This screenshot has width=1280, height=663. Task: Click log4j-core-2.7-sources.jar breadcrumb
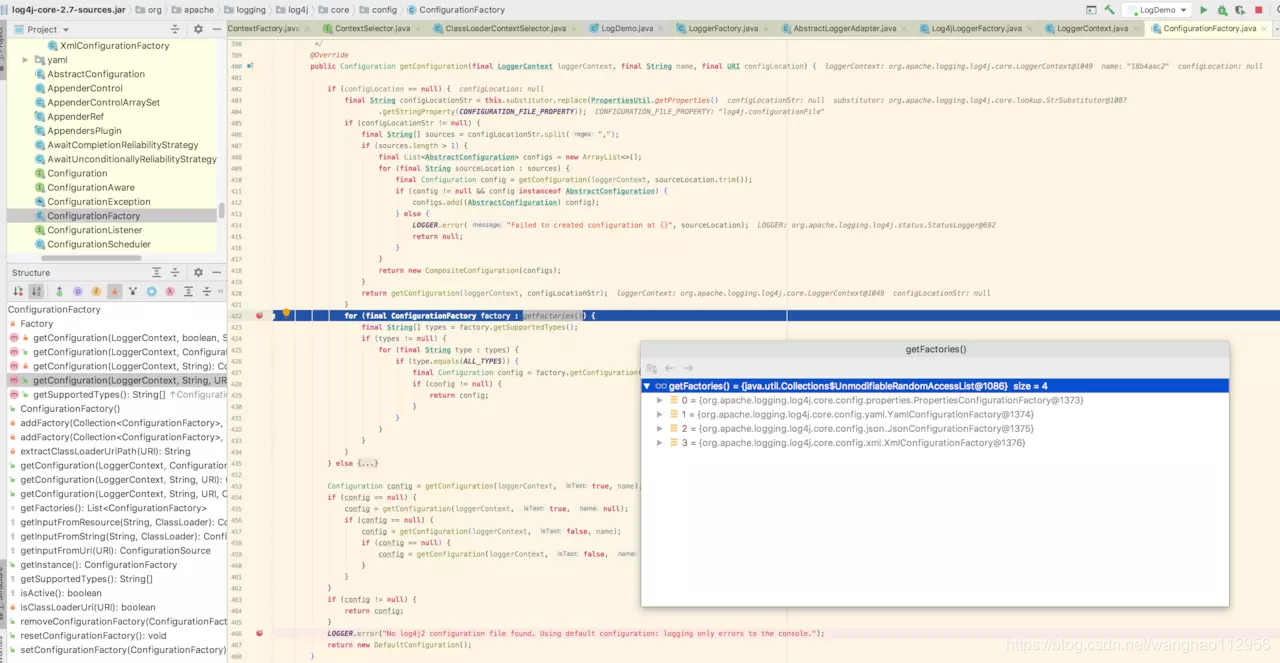62,10
